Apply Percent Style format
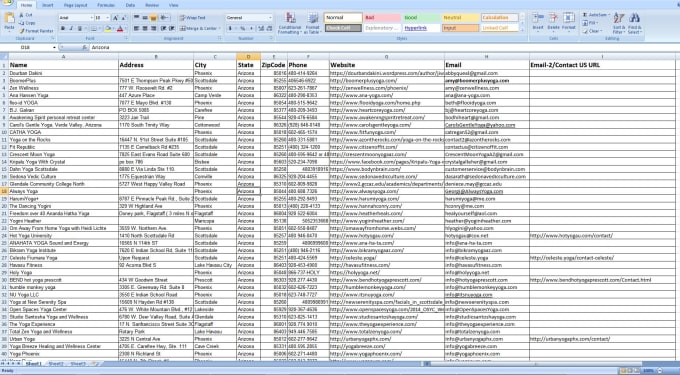The image size is (680, 375). pos(242,29)
